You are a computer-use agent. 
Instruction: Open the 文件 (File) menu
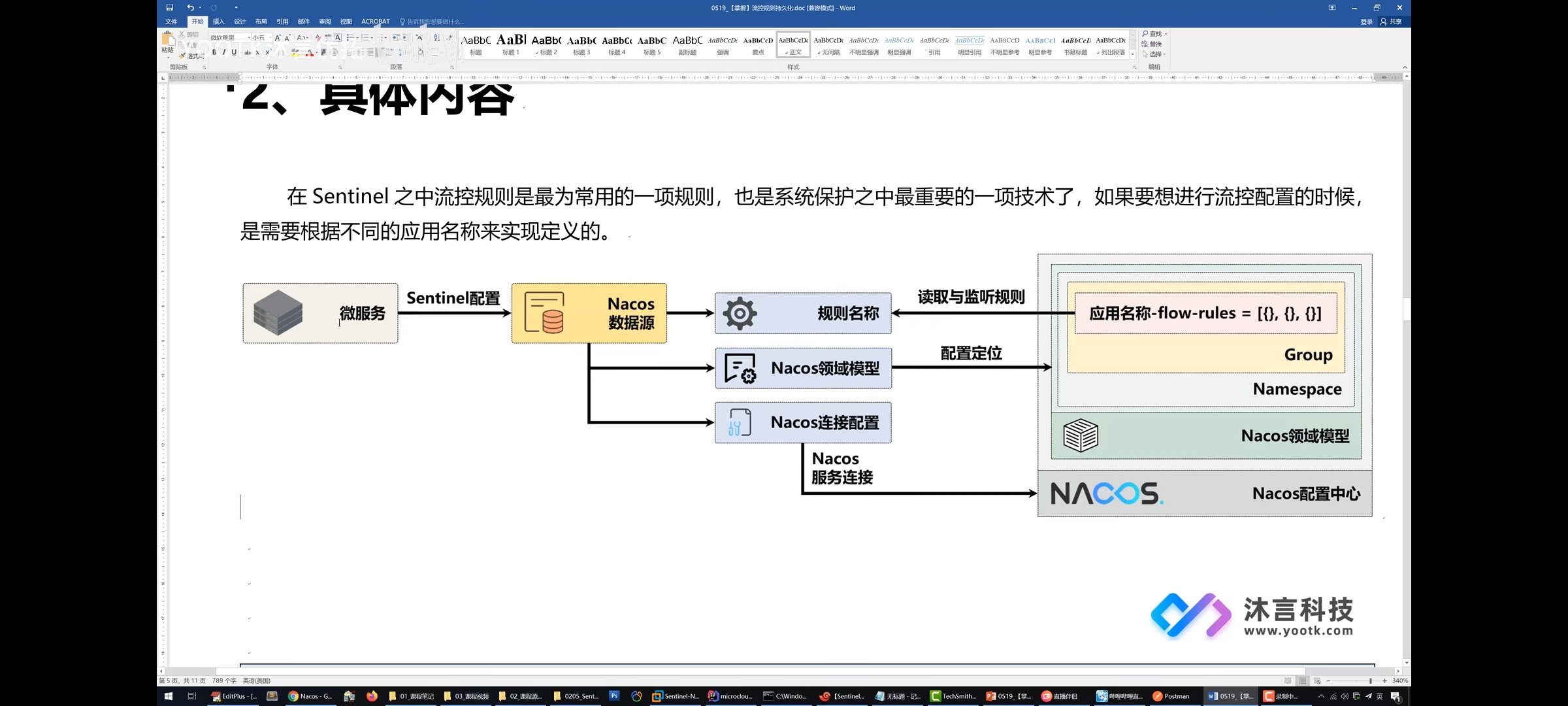(x=171, y=22)
